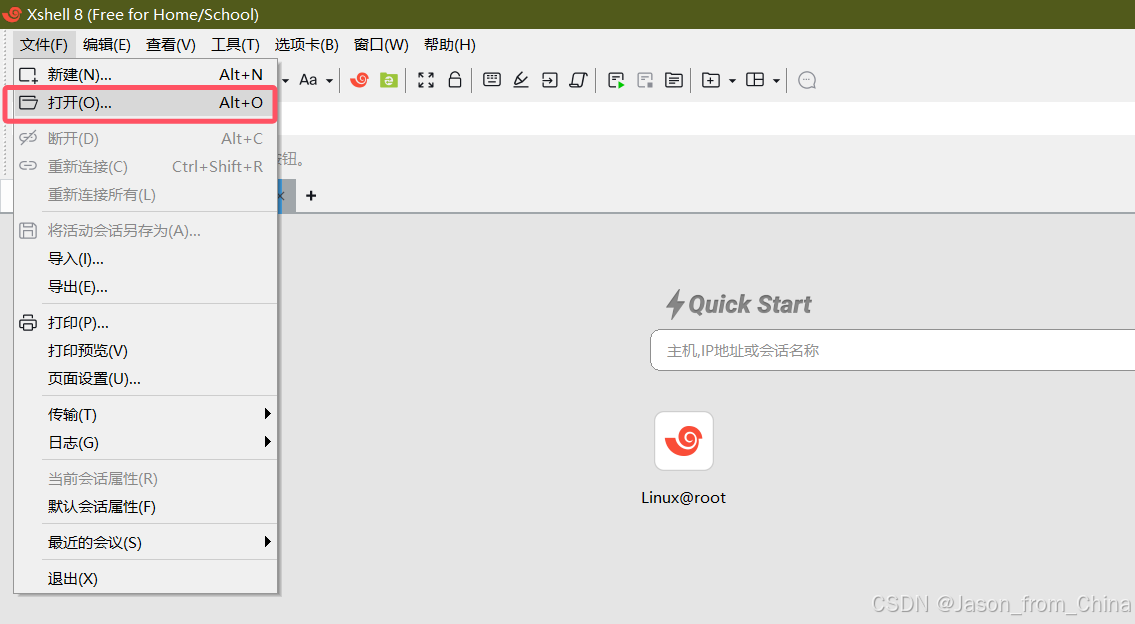Open the script scroll icon

coord(578,80)
